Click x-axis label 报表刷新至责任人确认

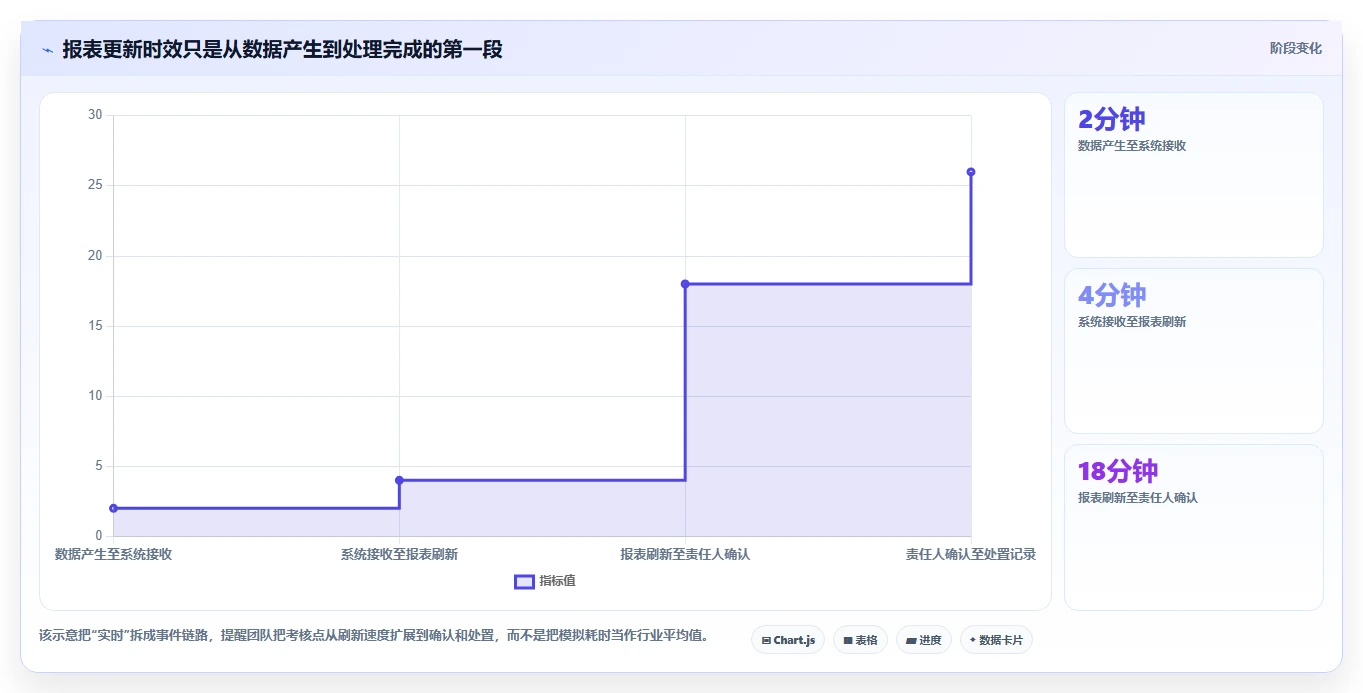tap(685, 554)
